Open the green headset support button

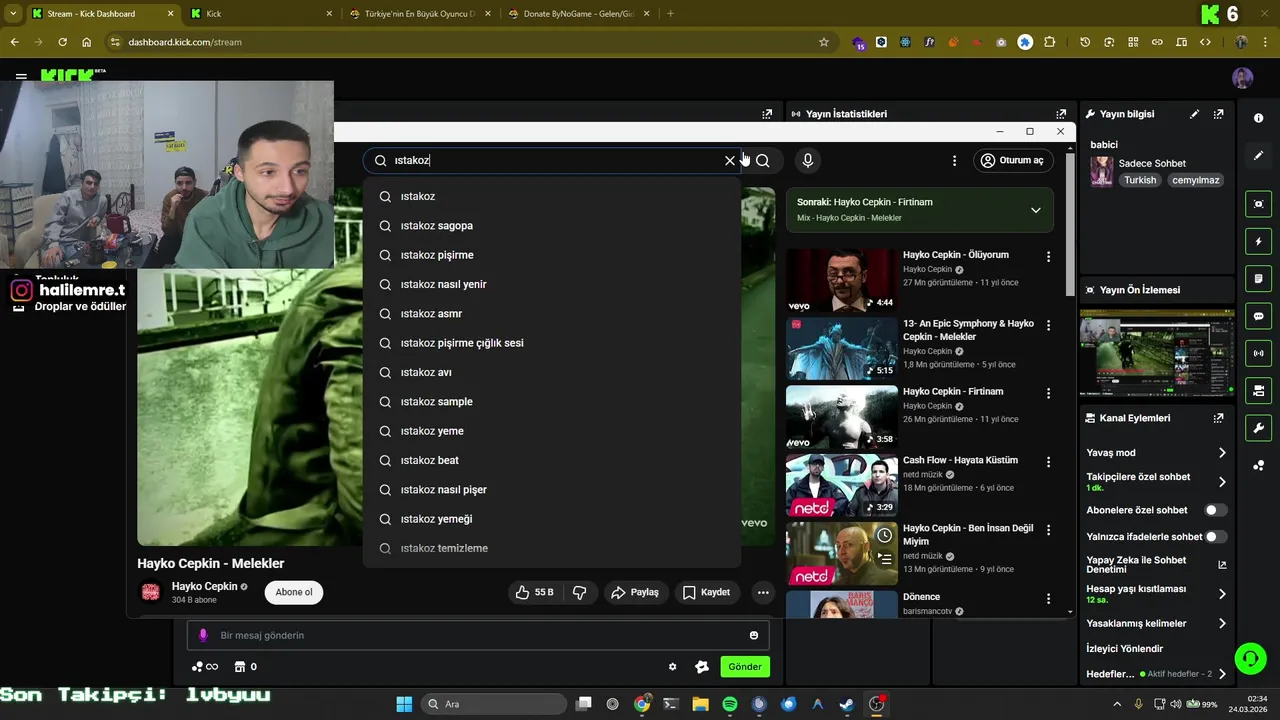tap(1250, 658)
